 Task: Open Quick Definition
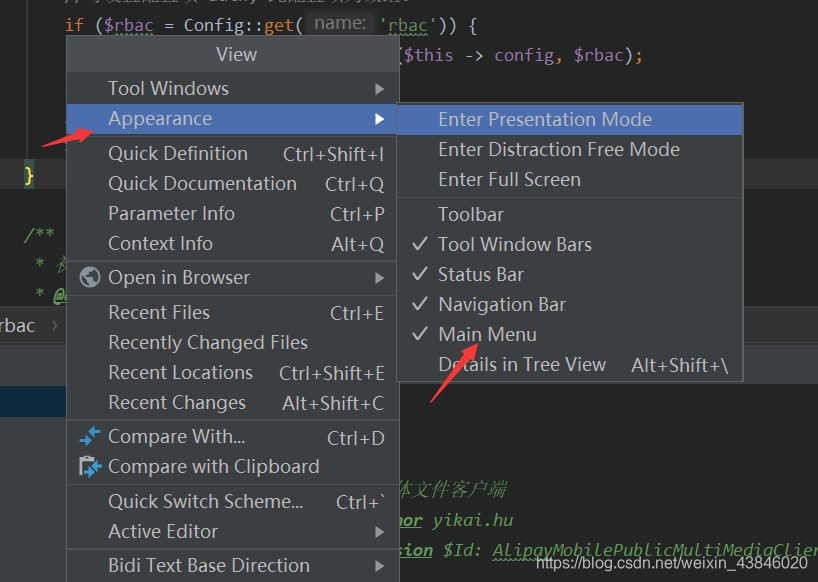(233, 154)
